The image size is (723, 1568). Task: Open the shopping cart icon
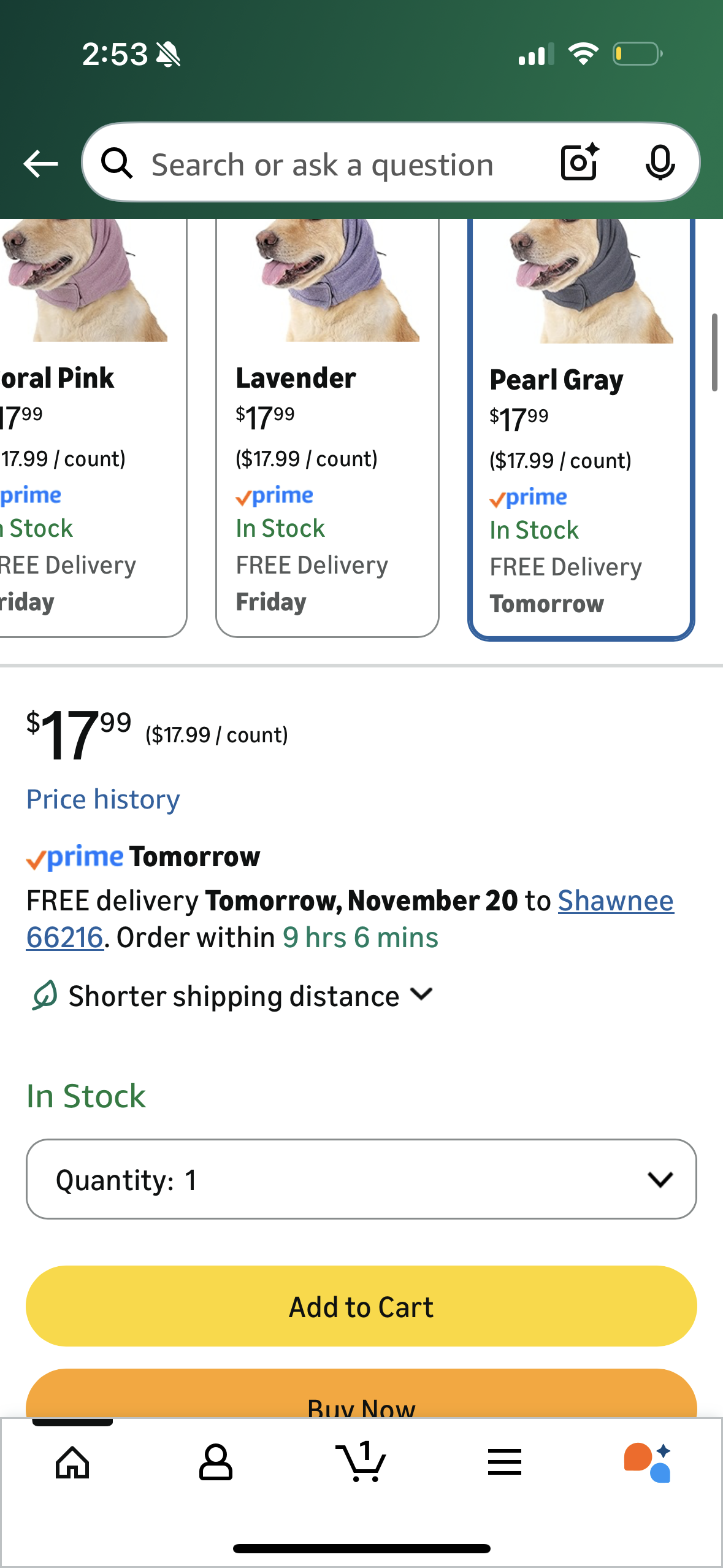pyautogui.click(x=361, y=1462)
